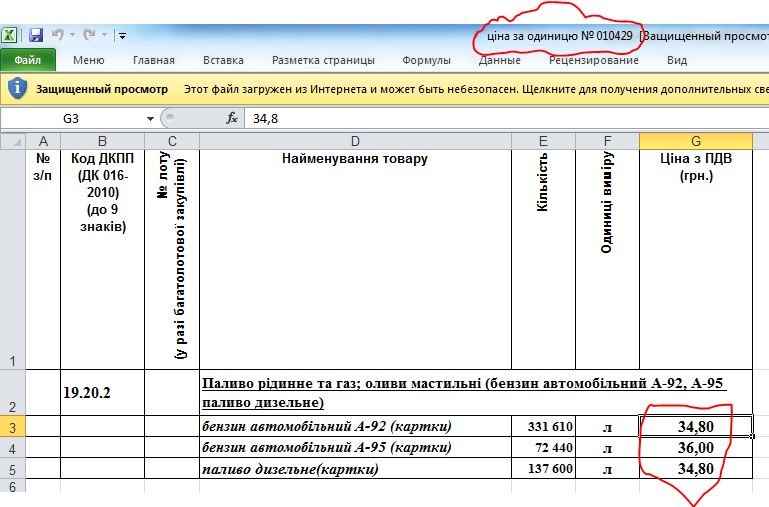The image size is (769, 507).
Task: Open the Redo history dropdown arrow
Action: (104, 35)
